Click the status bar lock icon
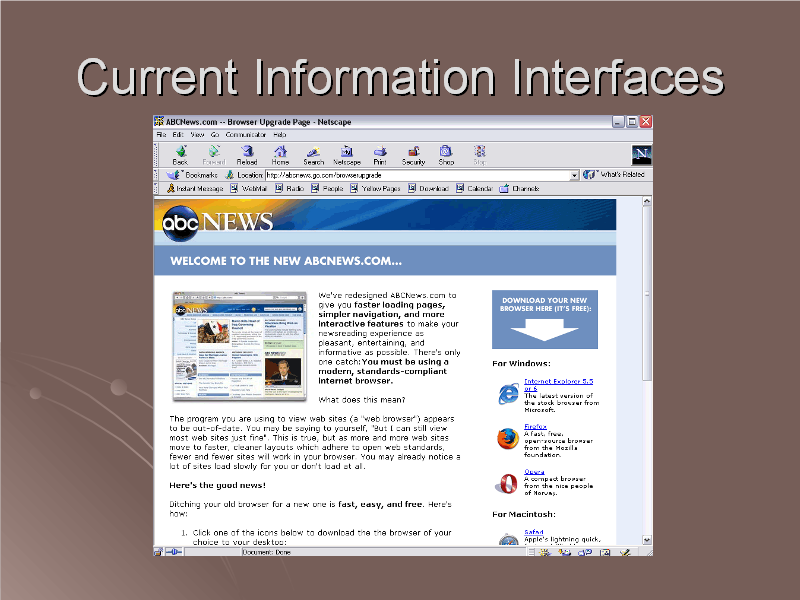Viewport: 800px width, 600px height. click(159, 552)
